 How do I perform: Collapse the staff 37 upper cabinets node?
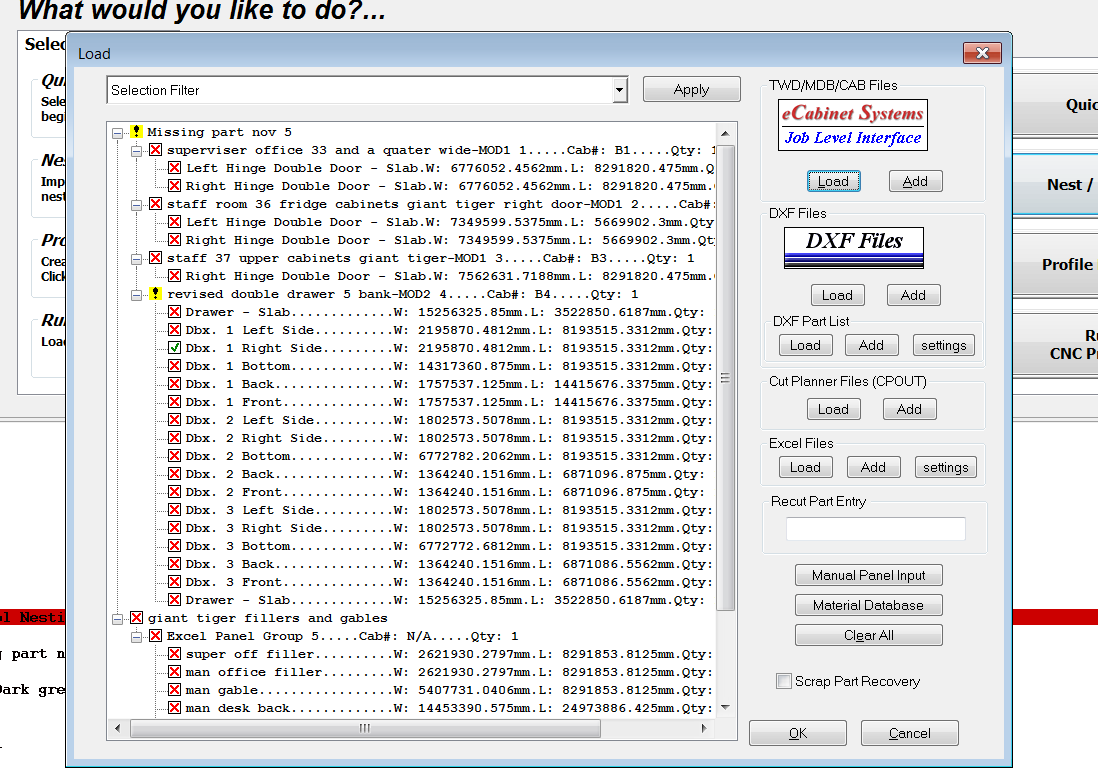point(137,258)
